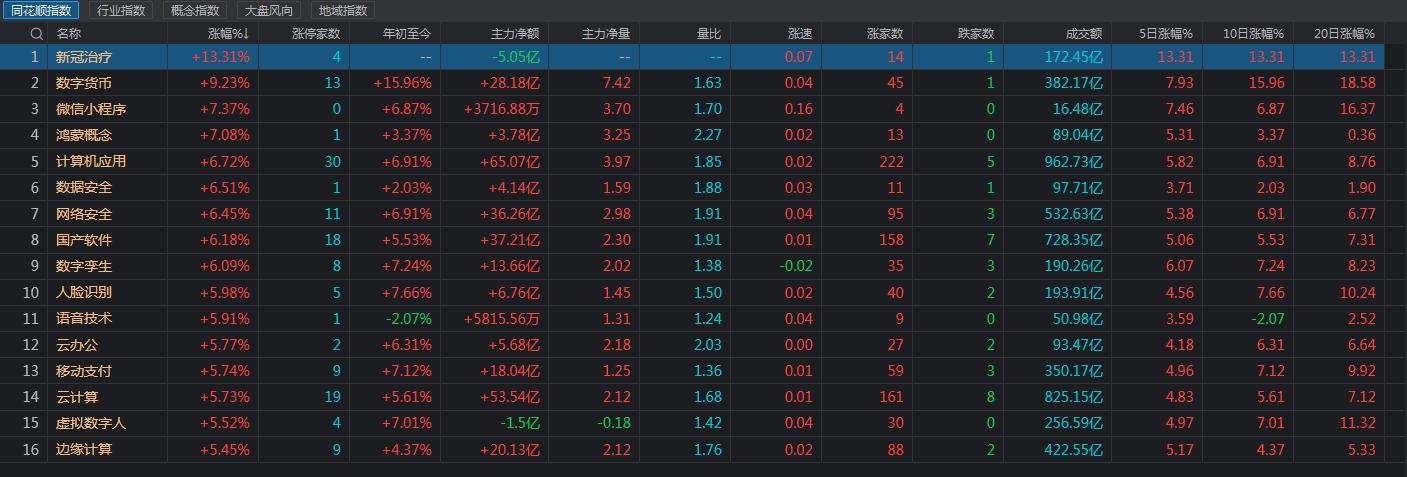Screen dimensions: 1407x477
Task: Click the 11.32 twenty-day gain value
Action: click(1358, 423)
